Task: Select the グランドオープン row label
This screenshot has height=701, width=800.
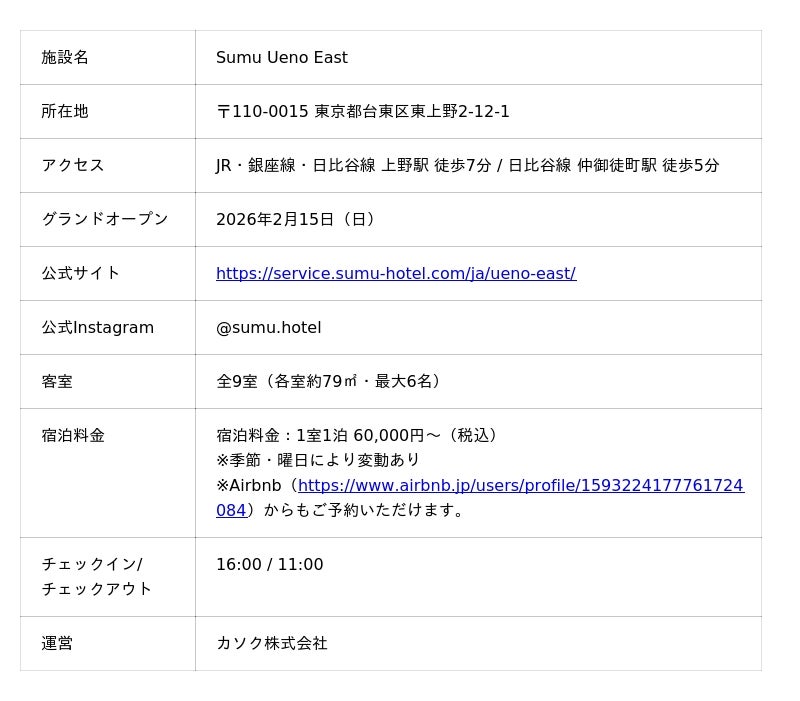Action: (x=105, y=220)
